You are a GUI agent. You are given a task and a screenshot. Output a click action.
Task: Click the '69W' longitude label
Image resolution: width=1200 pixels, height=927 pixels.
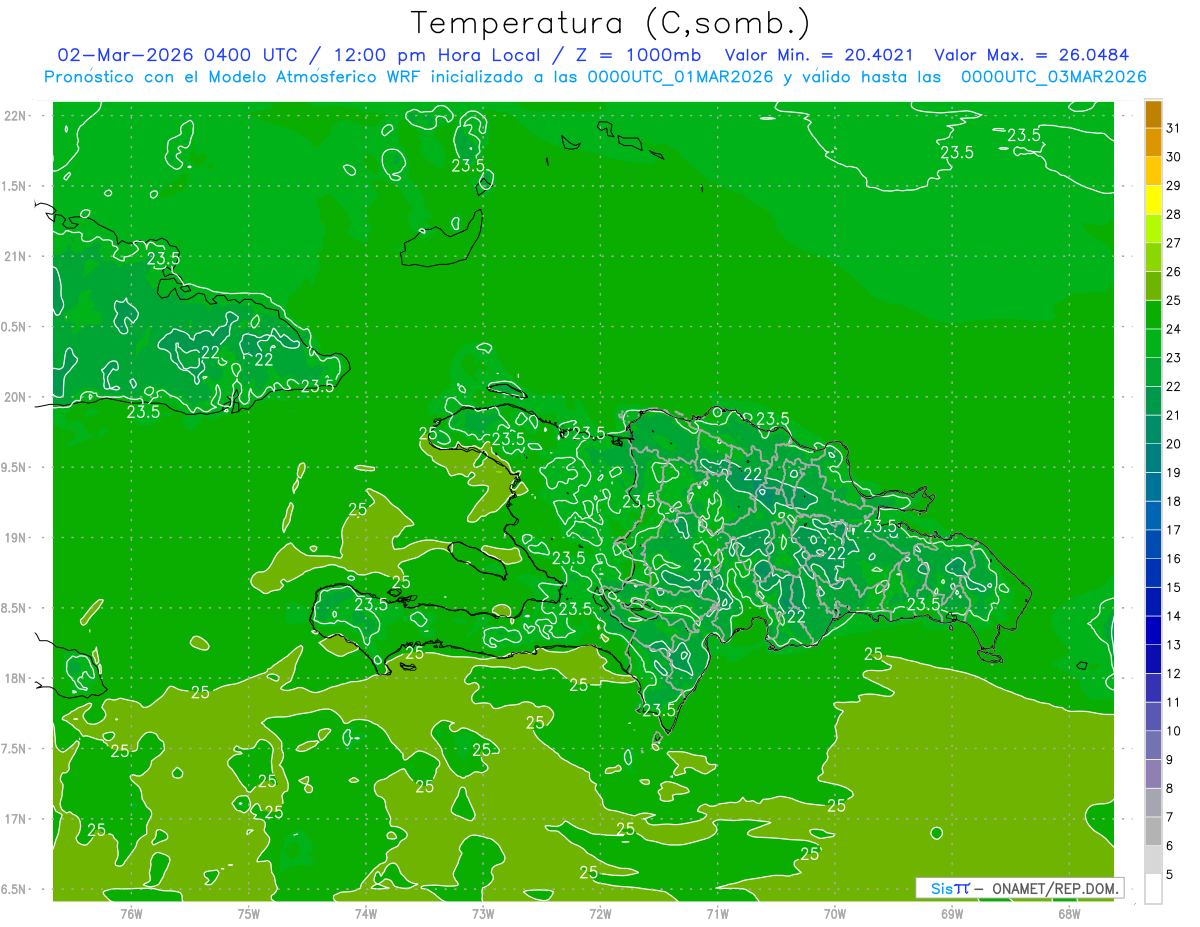pyautogui.click(x=952, y=913)
